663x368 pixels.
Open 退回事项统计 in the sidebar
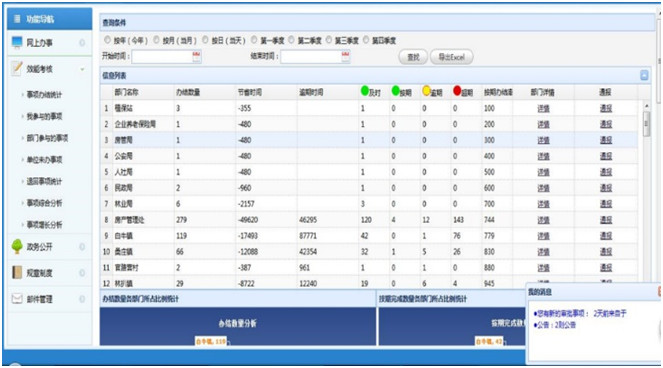(44, 181)
